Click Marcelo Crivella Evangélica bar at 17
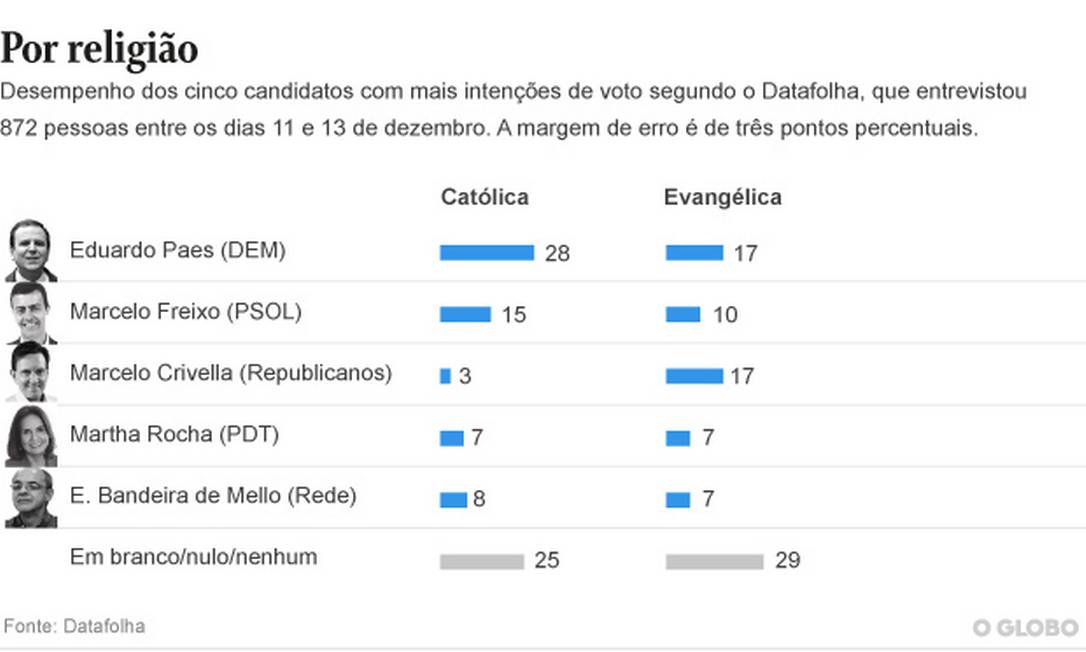1086x652 pixels. click(x=694, y=376)
